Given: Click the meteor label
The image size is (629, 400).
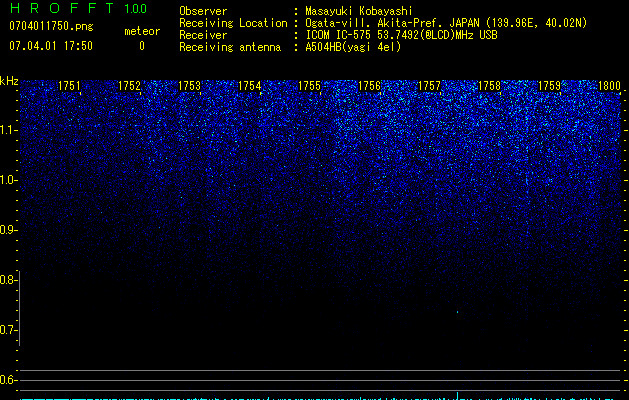Looking at the screenshot, I should 142,31.
